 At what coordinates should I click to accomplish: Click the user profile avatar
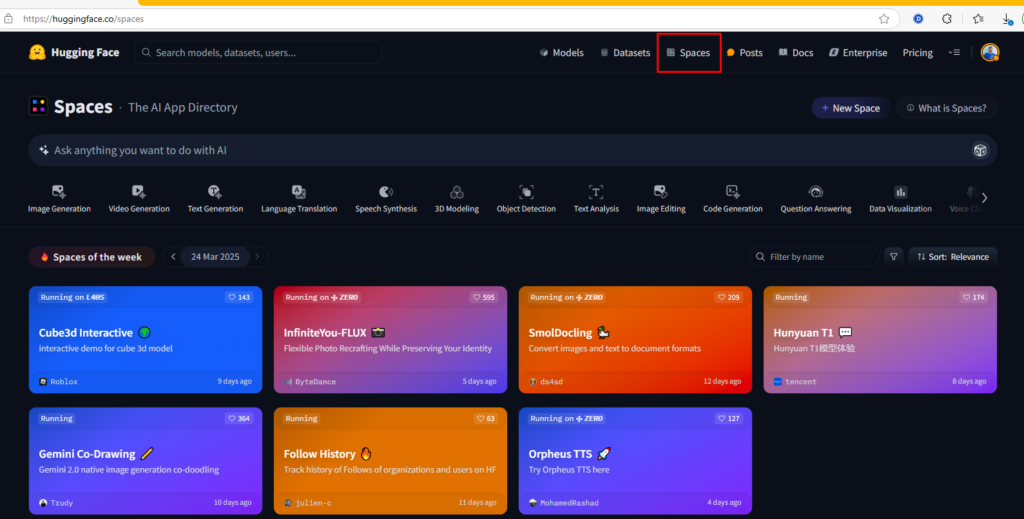(990, 52)
